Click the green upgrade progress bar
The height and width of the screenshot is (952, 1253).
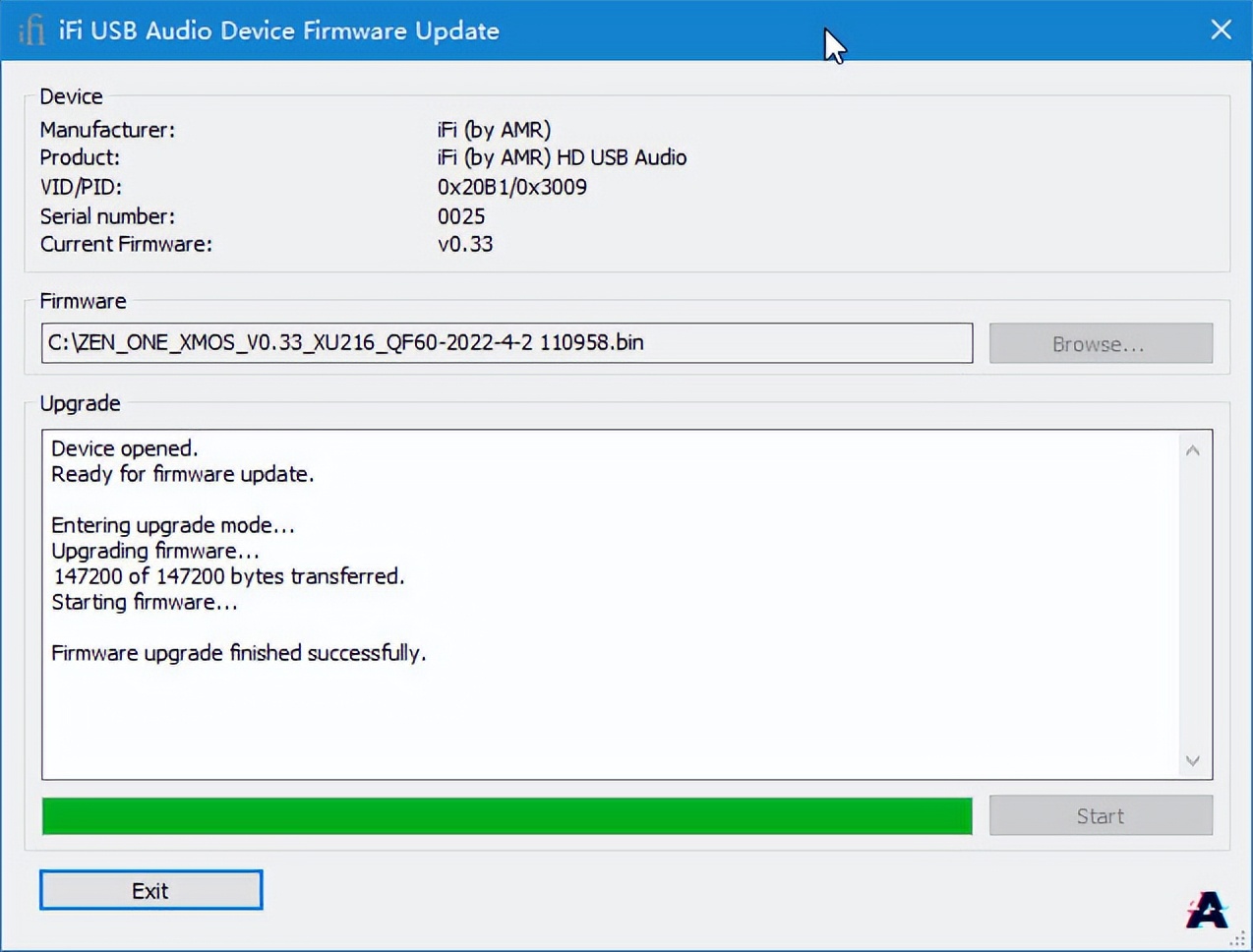tap(507, 816)
